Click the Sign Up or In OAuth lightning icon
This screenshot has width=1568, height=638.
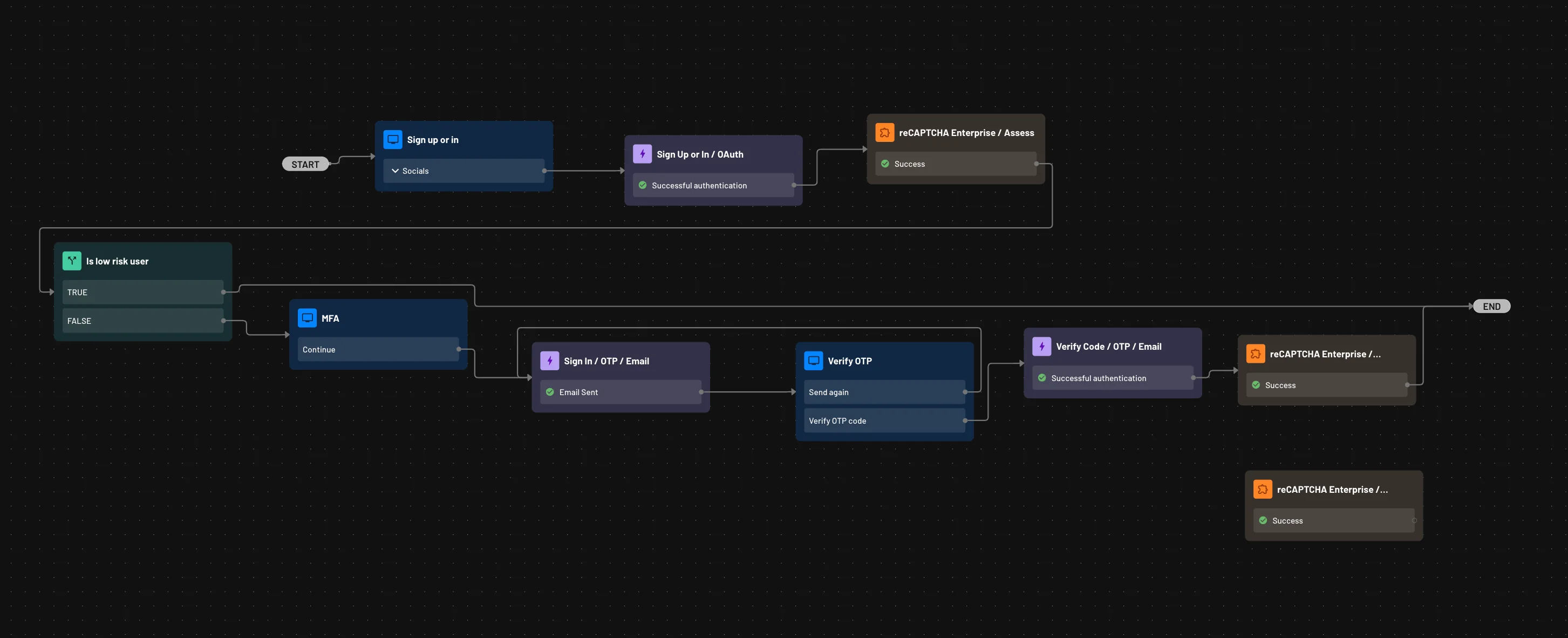point(641,153)
